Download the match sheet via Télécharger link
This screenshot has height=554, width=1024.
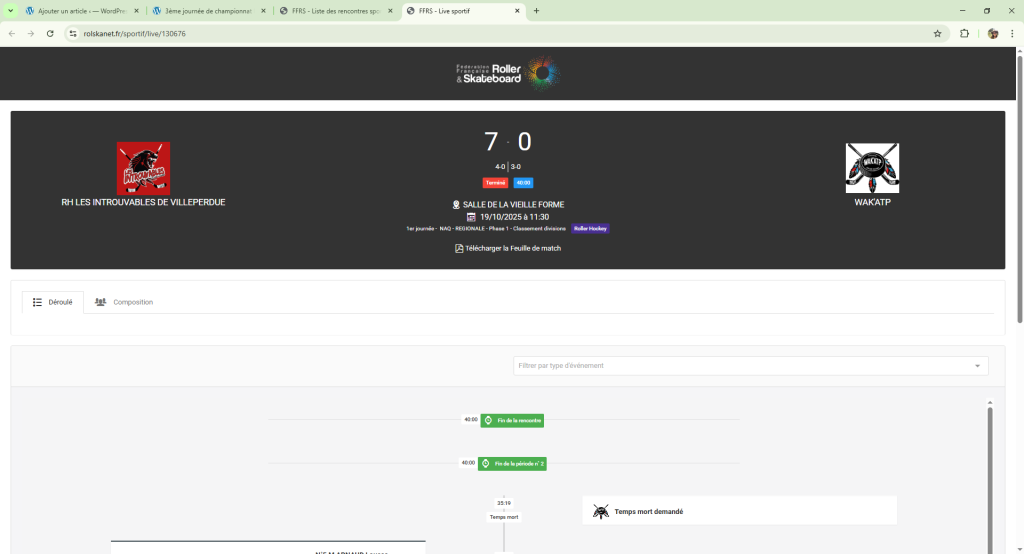click(x=512, y=248)
